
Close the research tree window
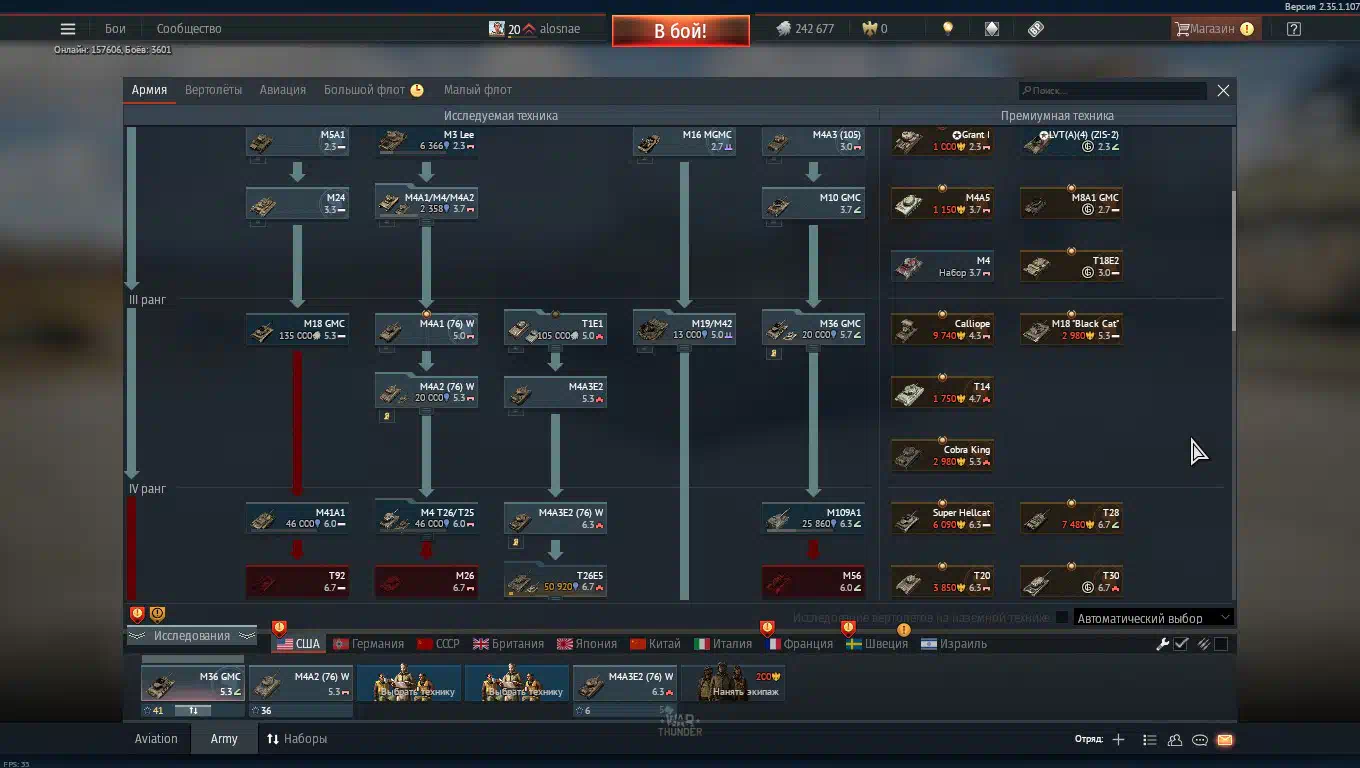[1223, 90]
